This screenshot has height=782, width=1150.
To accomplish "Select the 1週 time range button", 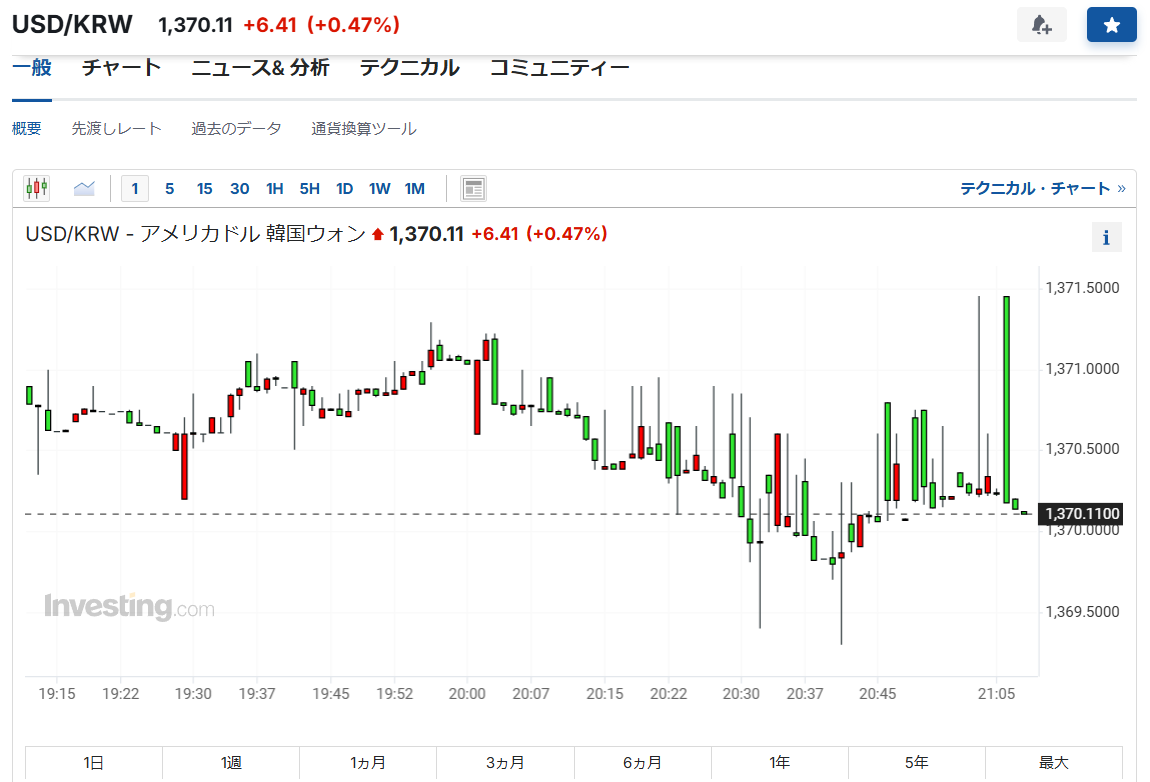I will pos(231,763).
